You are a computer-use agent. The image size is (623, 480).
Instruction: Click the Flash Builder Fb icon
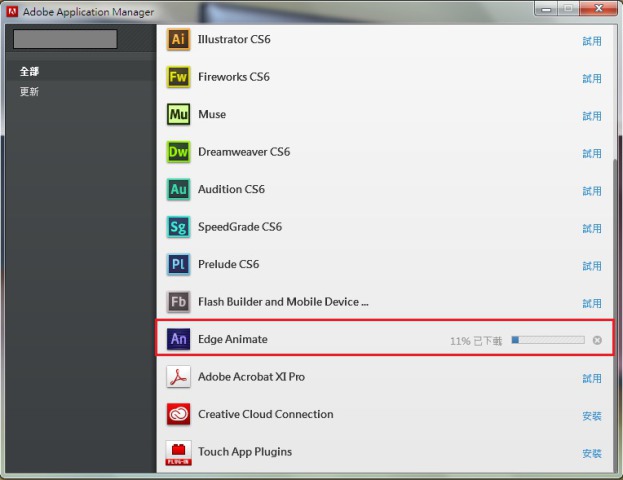(x=178, y=302)
